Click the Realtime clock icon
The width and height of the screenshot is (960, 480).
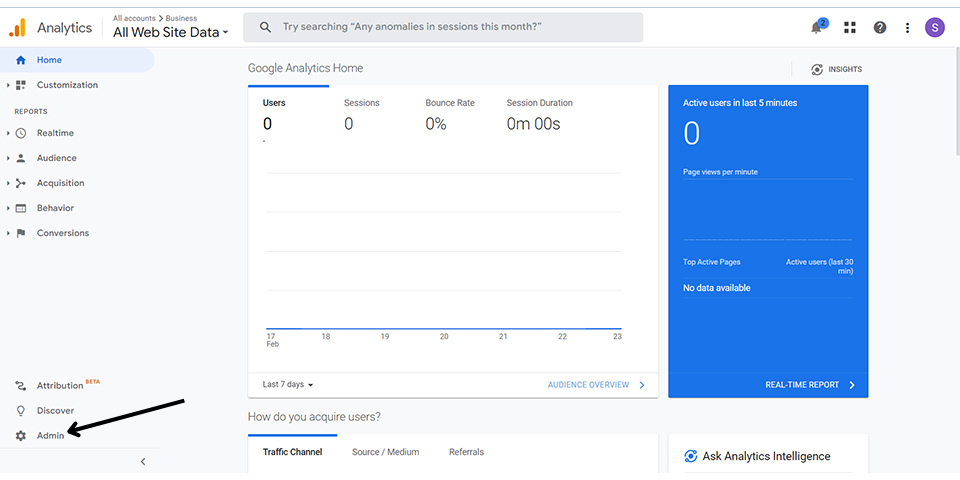(x=21, y=133)
